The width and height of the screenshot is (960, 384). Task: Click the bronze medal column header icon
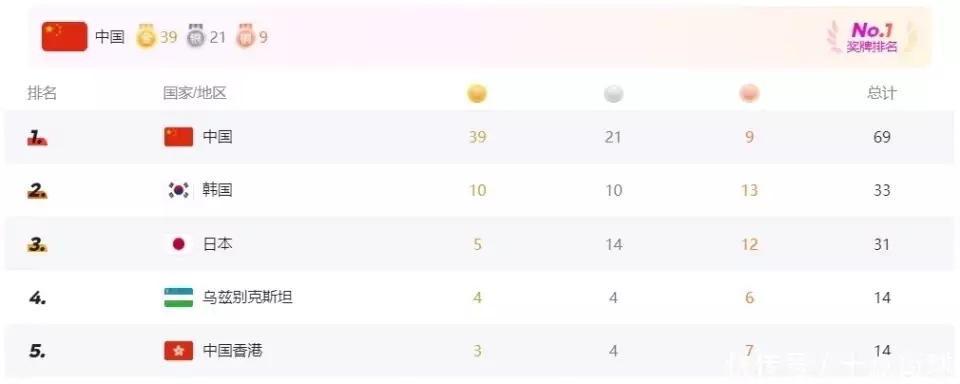(x=749, y=94)
